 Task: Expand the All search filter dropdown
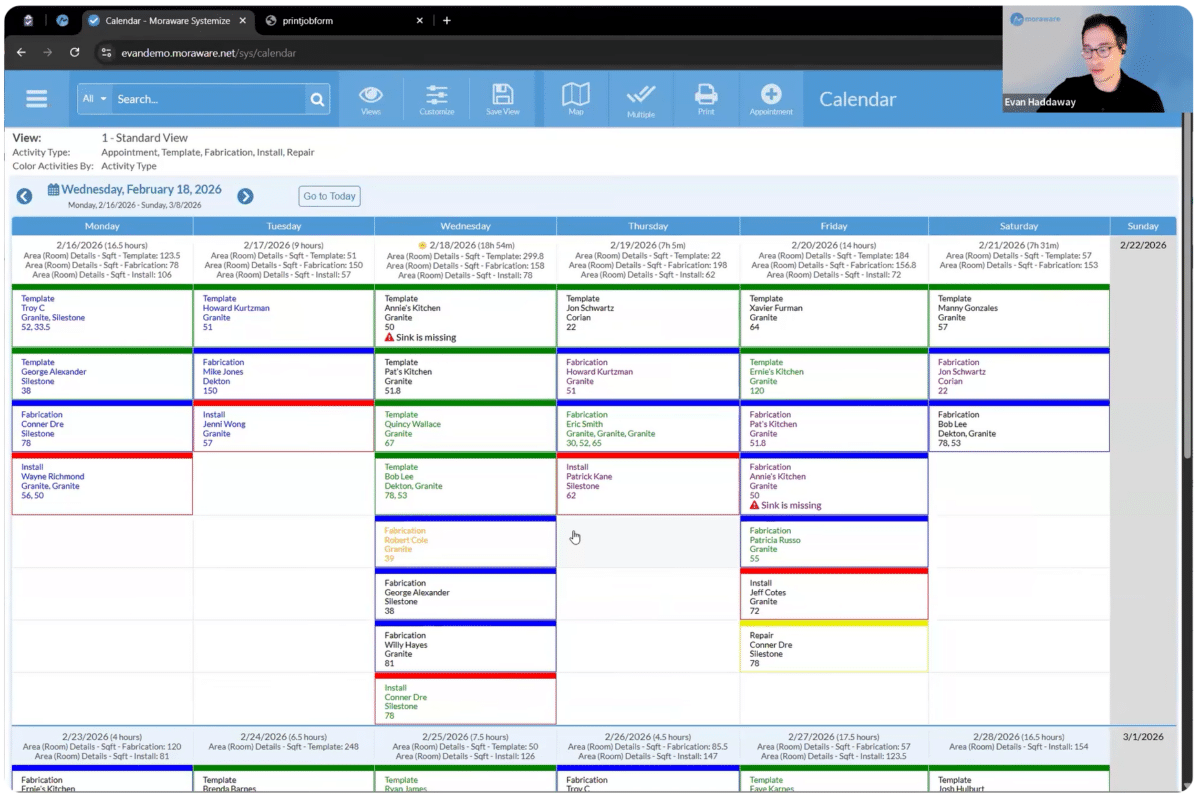95,99
